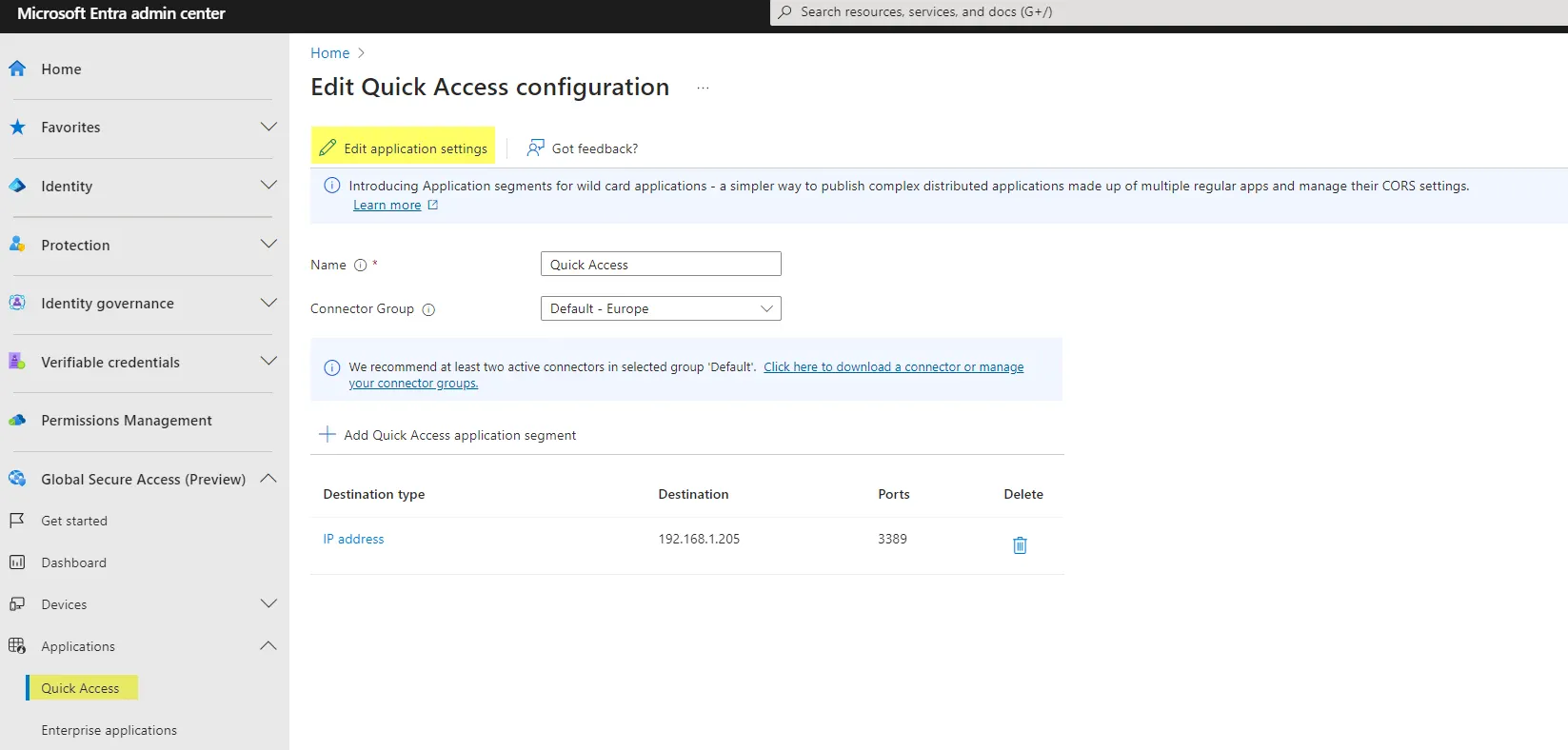Open the IP address destination type link

(353, 539)
